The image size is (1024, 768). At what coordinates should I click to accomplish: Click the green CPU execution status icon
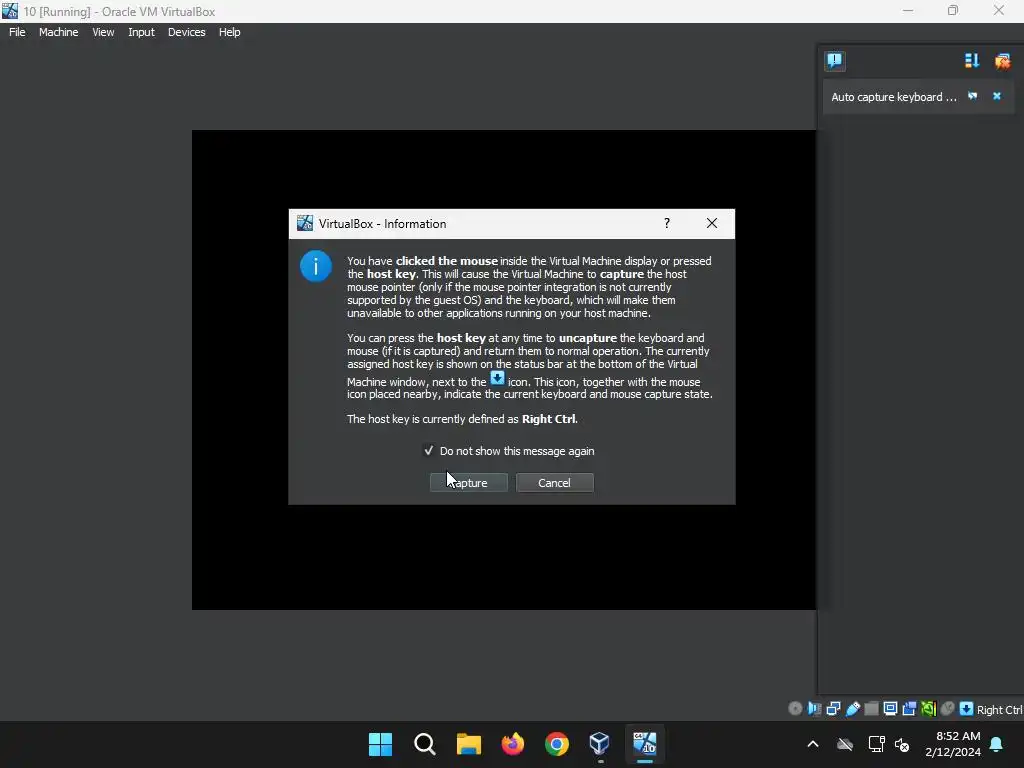pos(928,709)
